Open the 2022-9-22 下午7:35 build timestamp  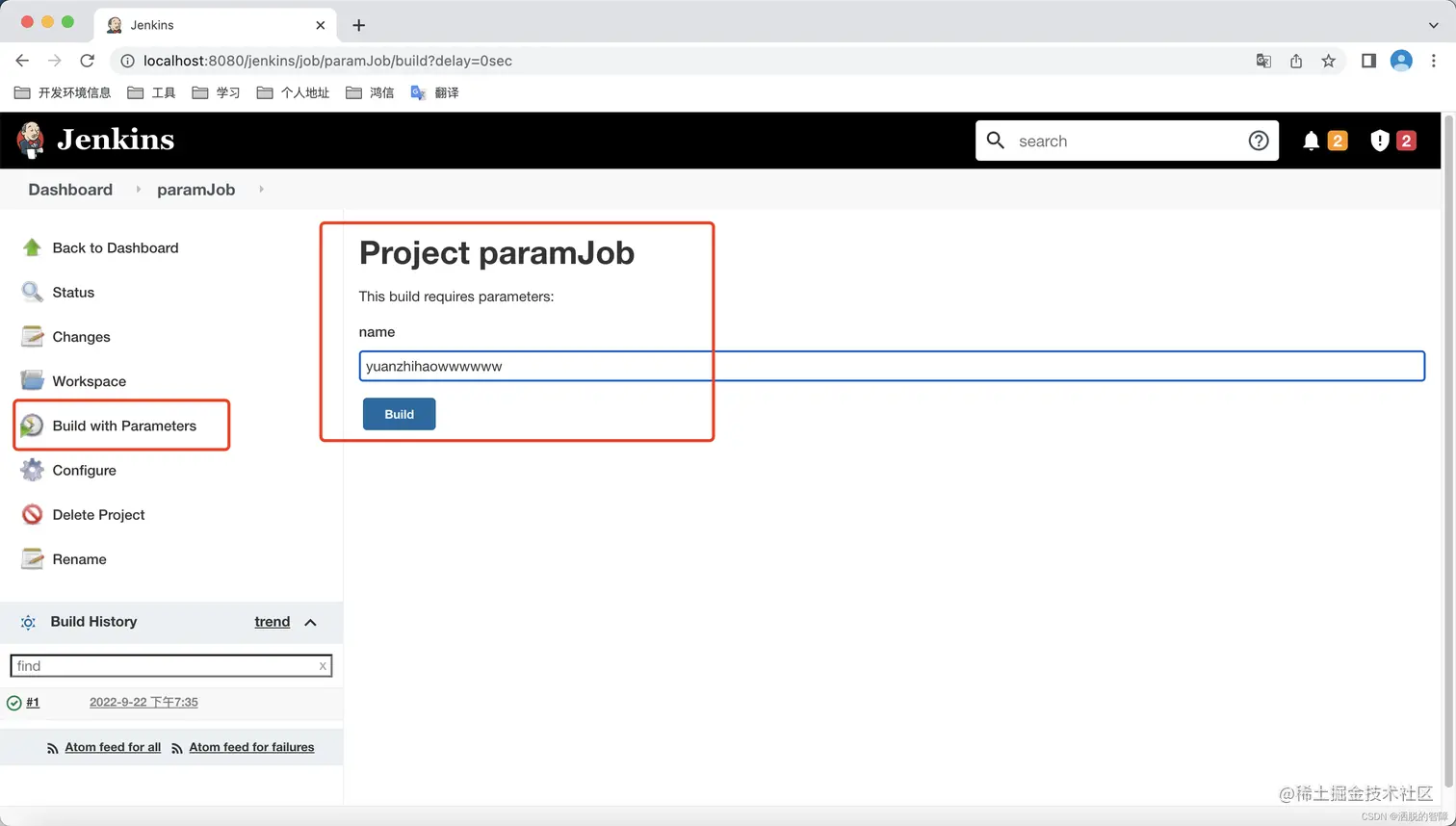143,703
